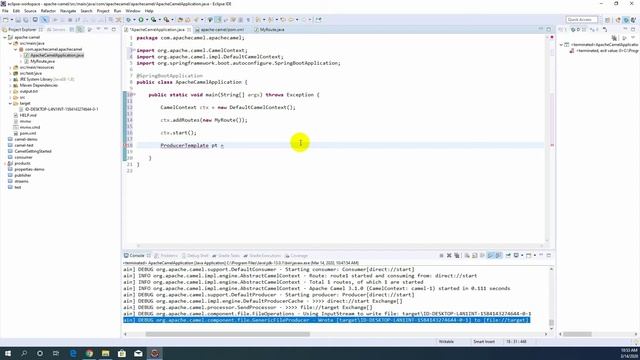Open Task View on the taskbar
Viewport: 640px width, 360px height.
[56, 353]
